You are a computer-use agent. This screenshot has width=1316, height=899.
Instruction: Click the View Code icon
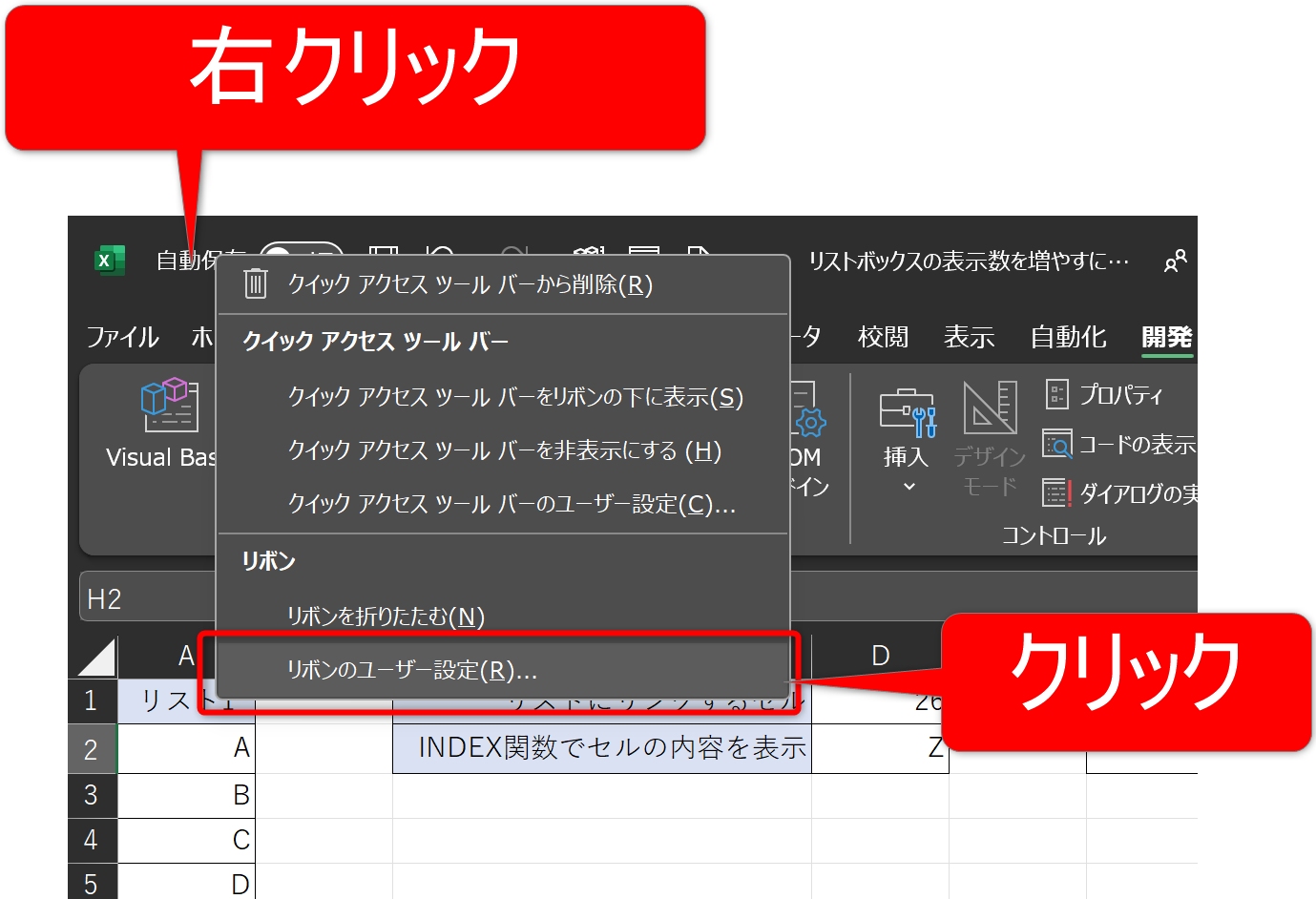1057,444
